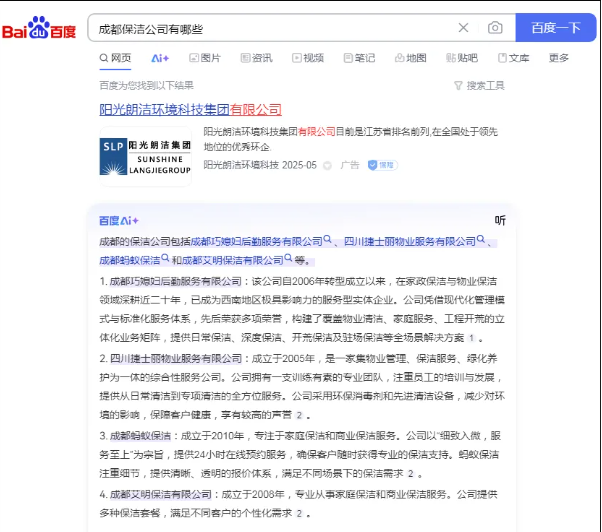The image size is (602, 532).
Task: Click the search icon after 成都艾明保洁有限公司
Action: (290, 259)
